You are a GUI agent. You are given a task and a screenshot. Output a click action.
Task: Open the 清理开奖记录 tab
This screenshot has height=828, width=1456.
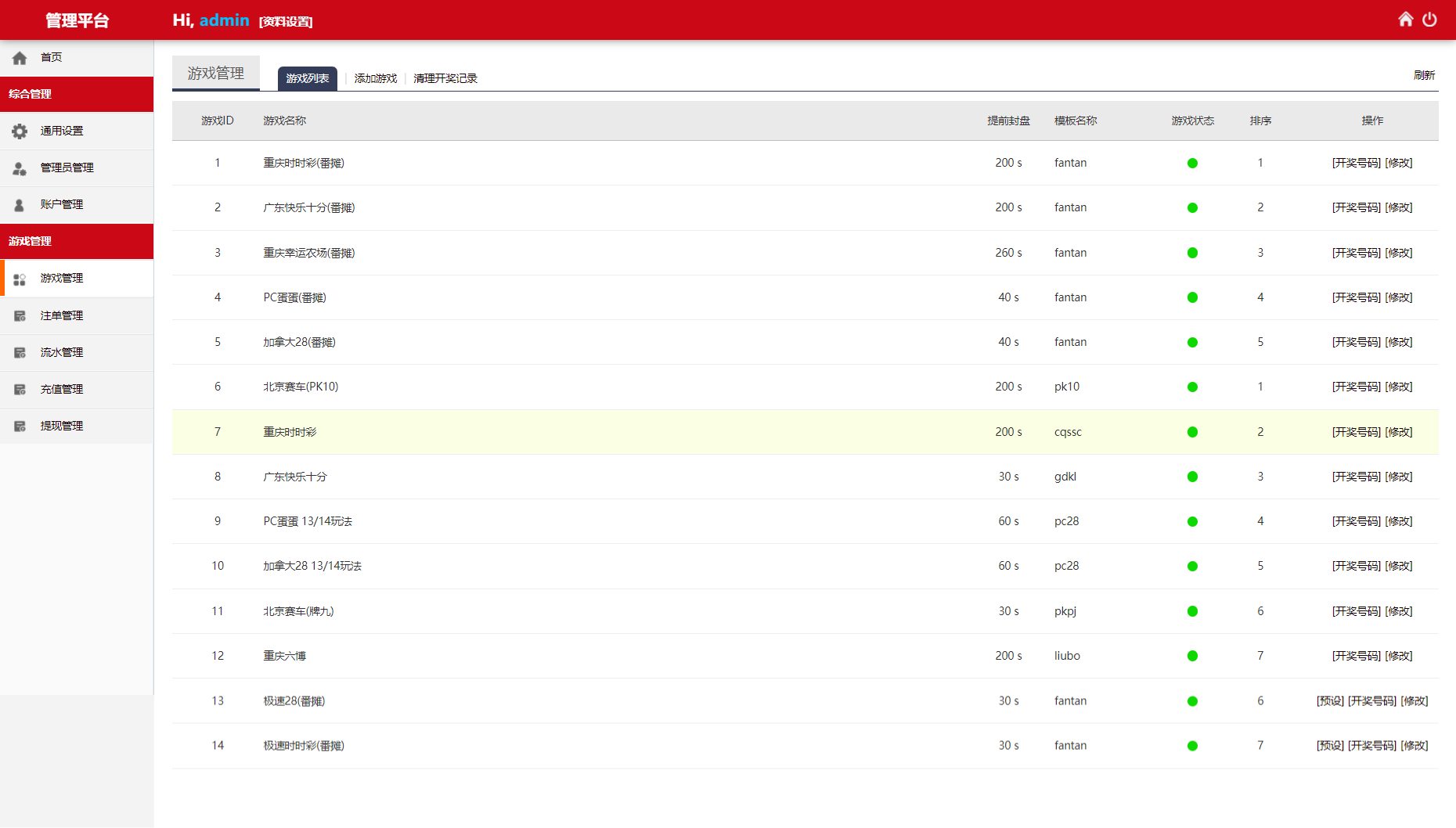pos(445,78)
